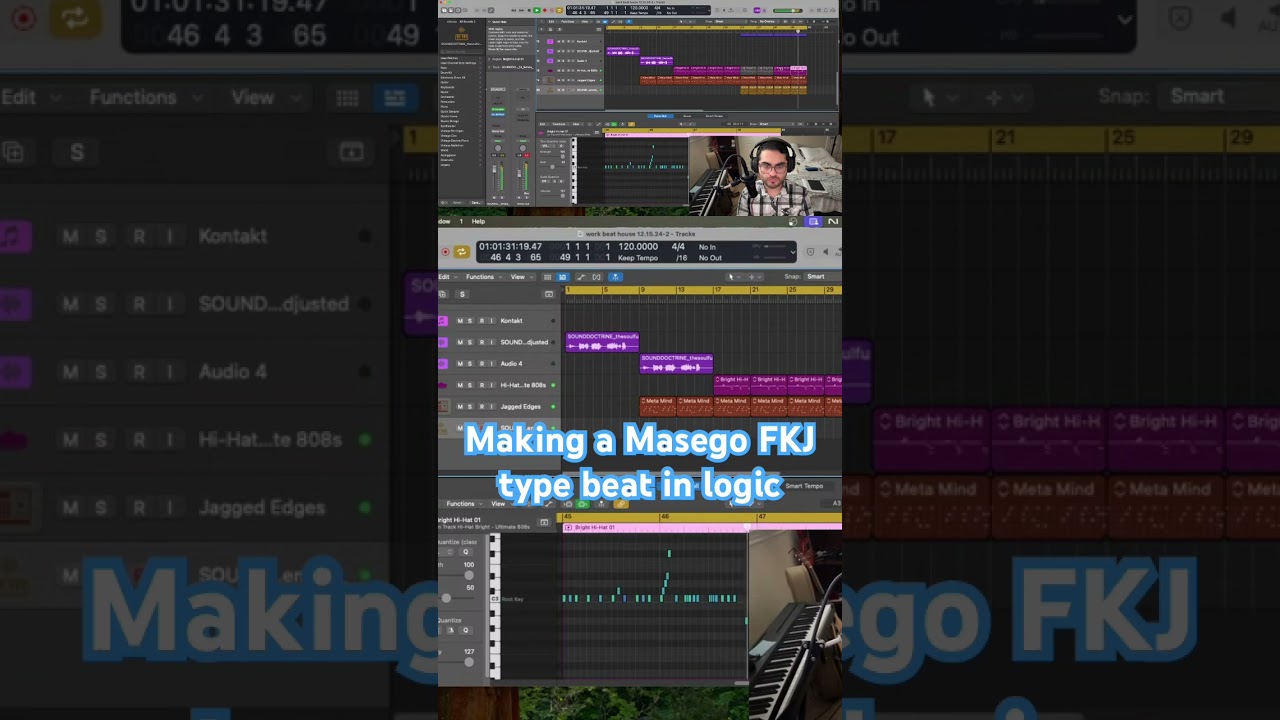The height and width of the screenshot is (720, 1280).
Task: Toggle the MIDI In icon in Piano Roll
Action: pos(566,504)
